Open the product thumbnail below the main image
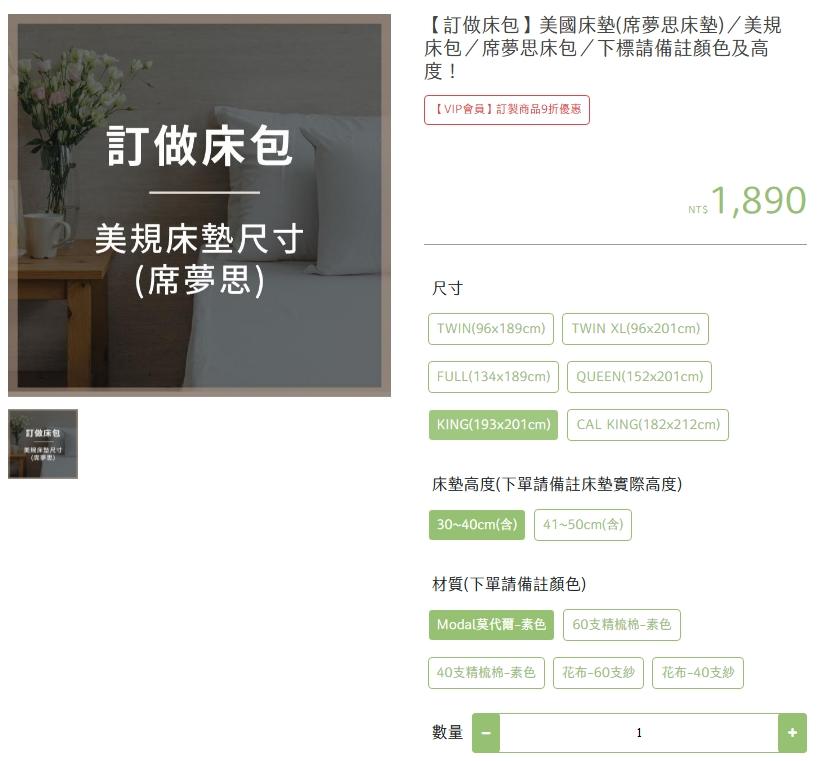The width and height of the screenshot is (822, 761). coord(43,444)
